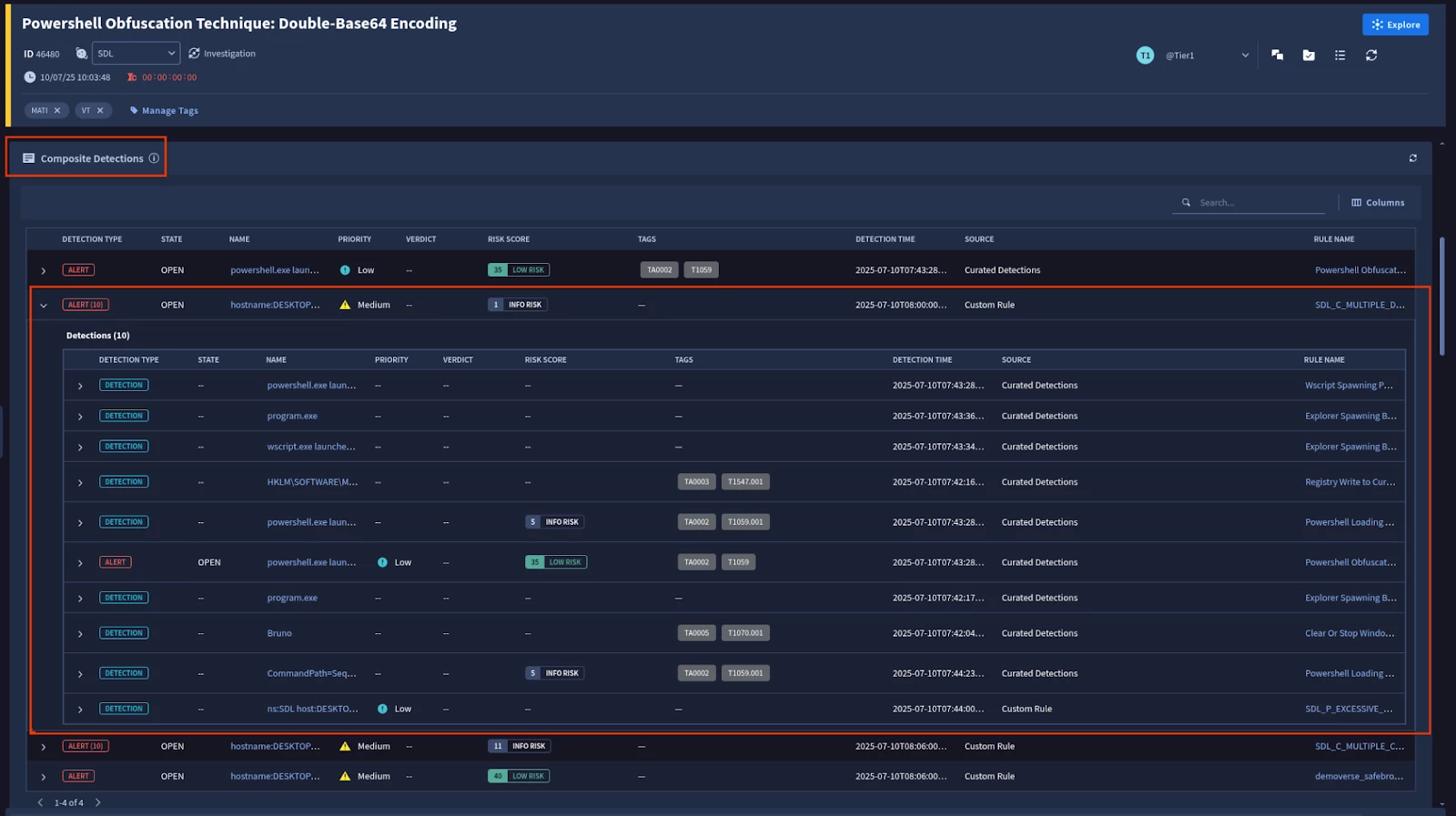Open the Clear Or Stop Windo... rule link

[1350, 633]
